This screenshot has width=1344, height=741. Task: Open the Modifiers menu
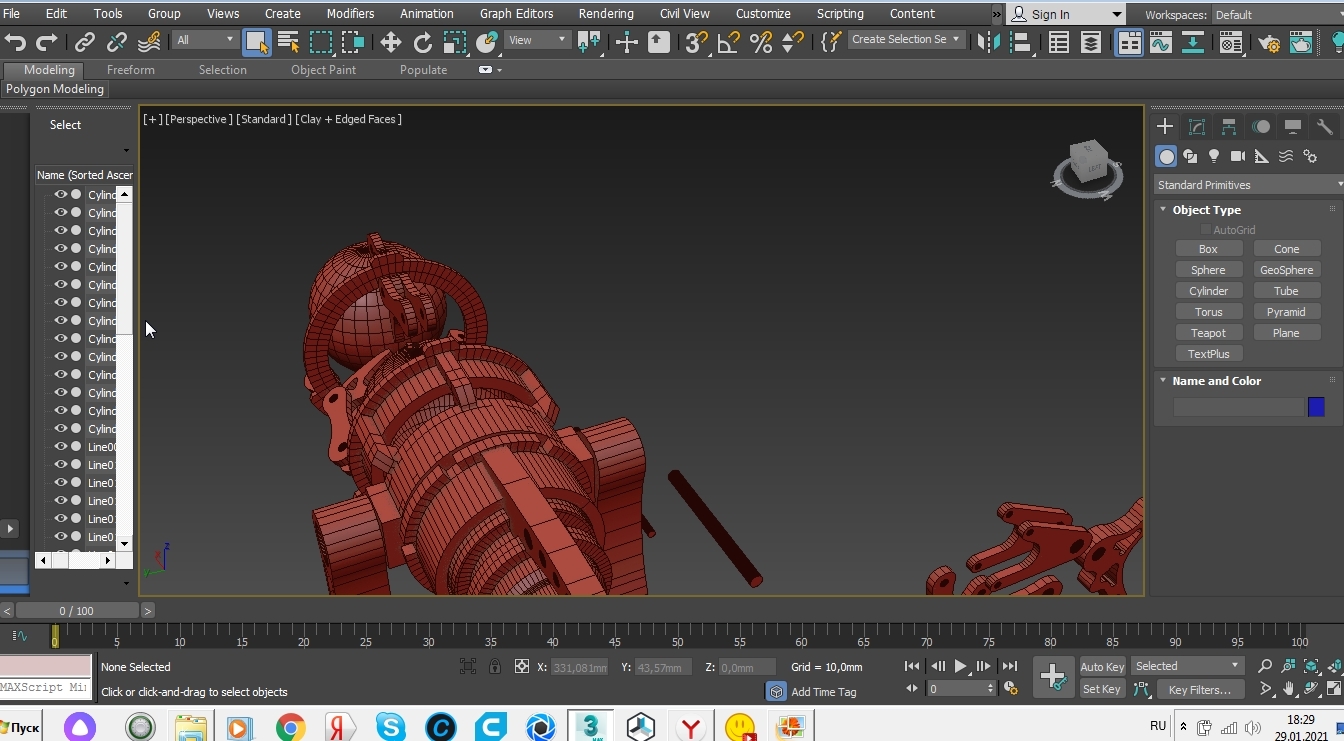coord(350,14)
